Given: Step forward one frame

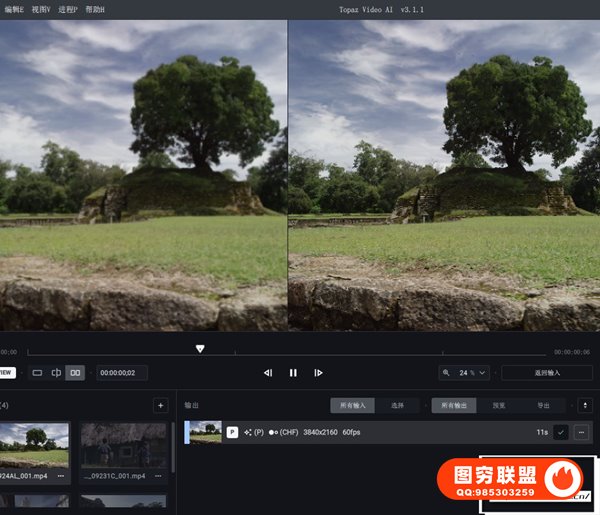Looking at the screenshot, I should (x=318, y=373).
